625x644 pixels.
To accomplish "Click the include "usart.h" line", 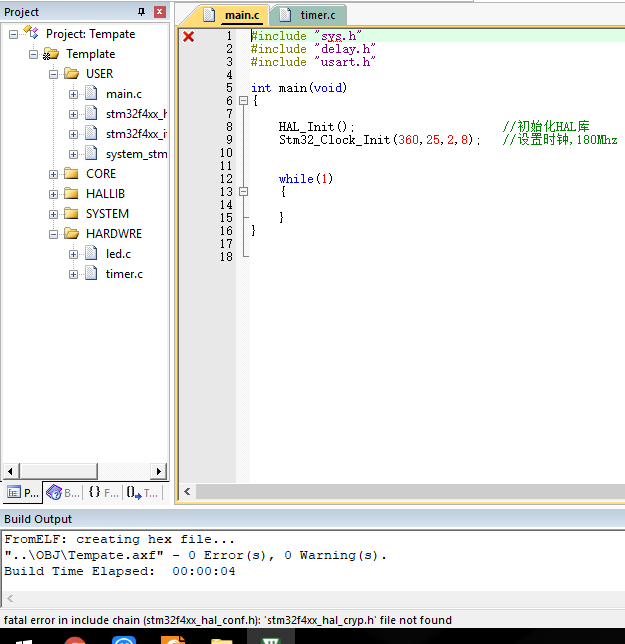I will pos(313,62).
